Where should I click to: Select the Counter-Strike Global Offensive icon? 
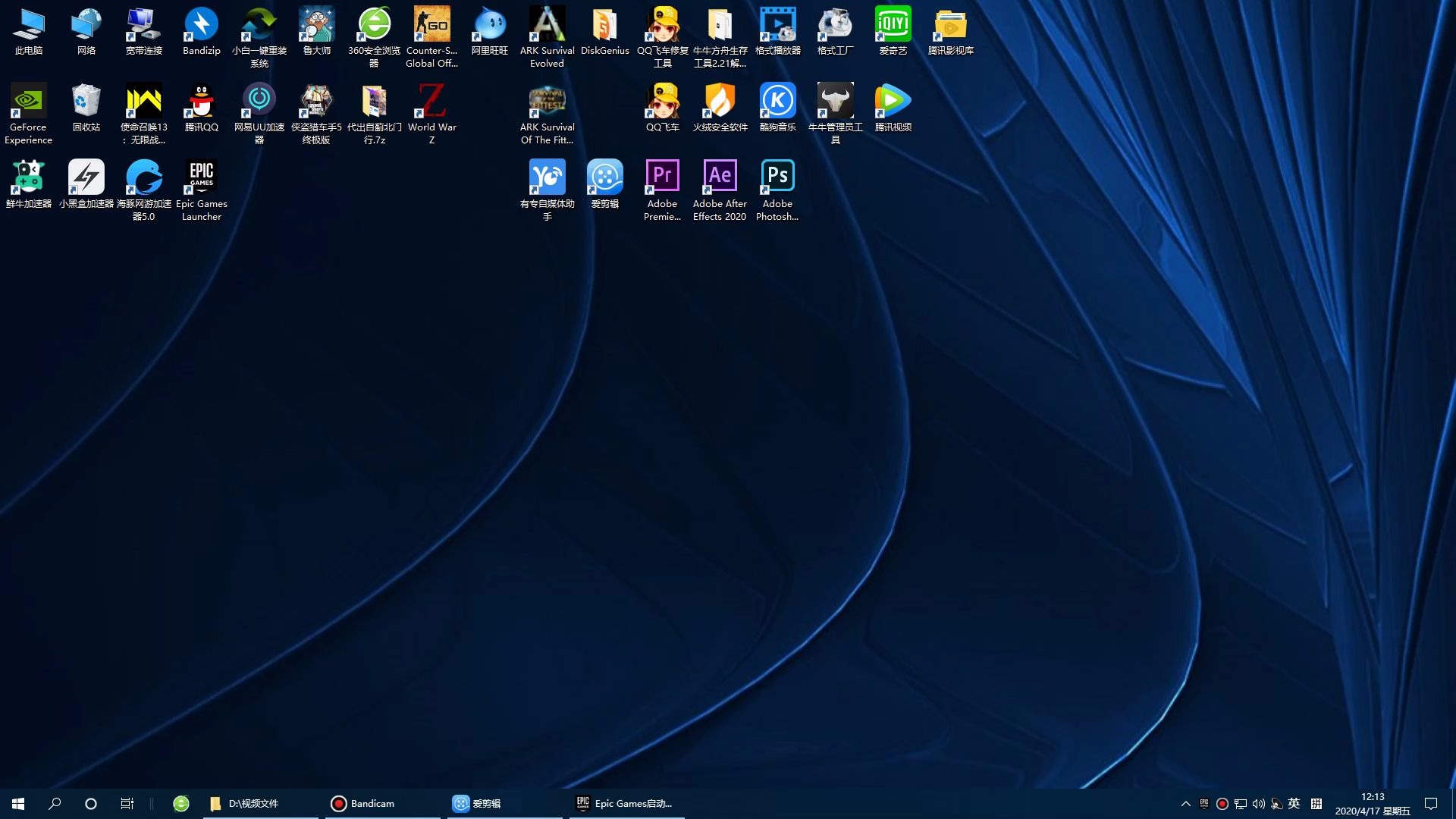click(x=431, y=24)
